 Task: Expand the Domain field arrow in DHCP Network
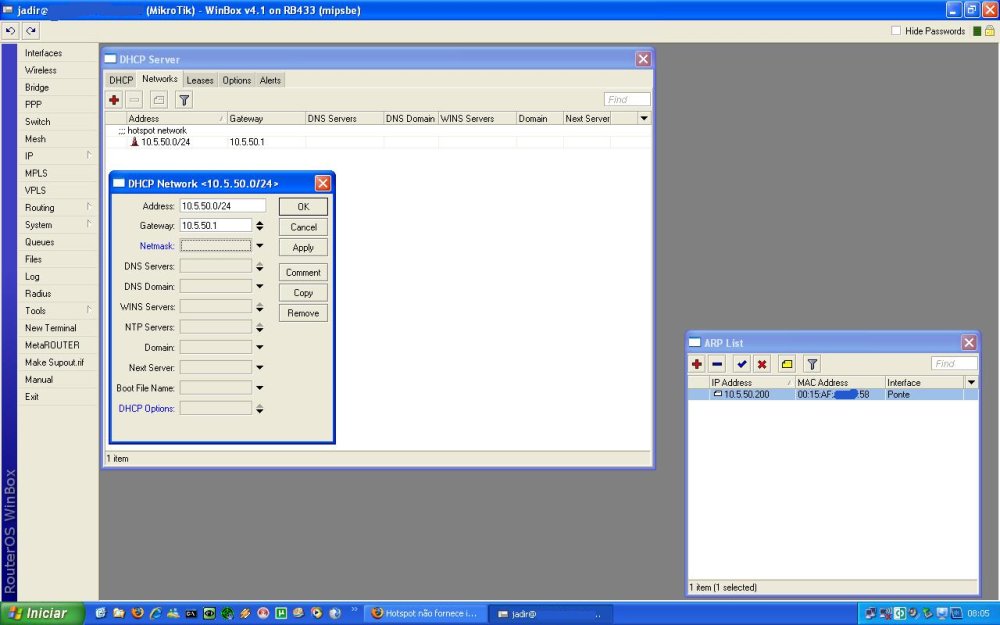(260, 348)
